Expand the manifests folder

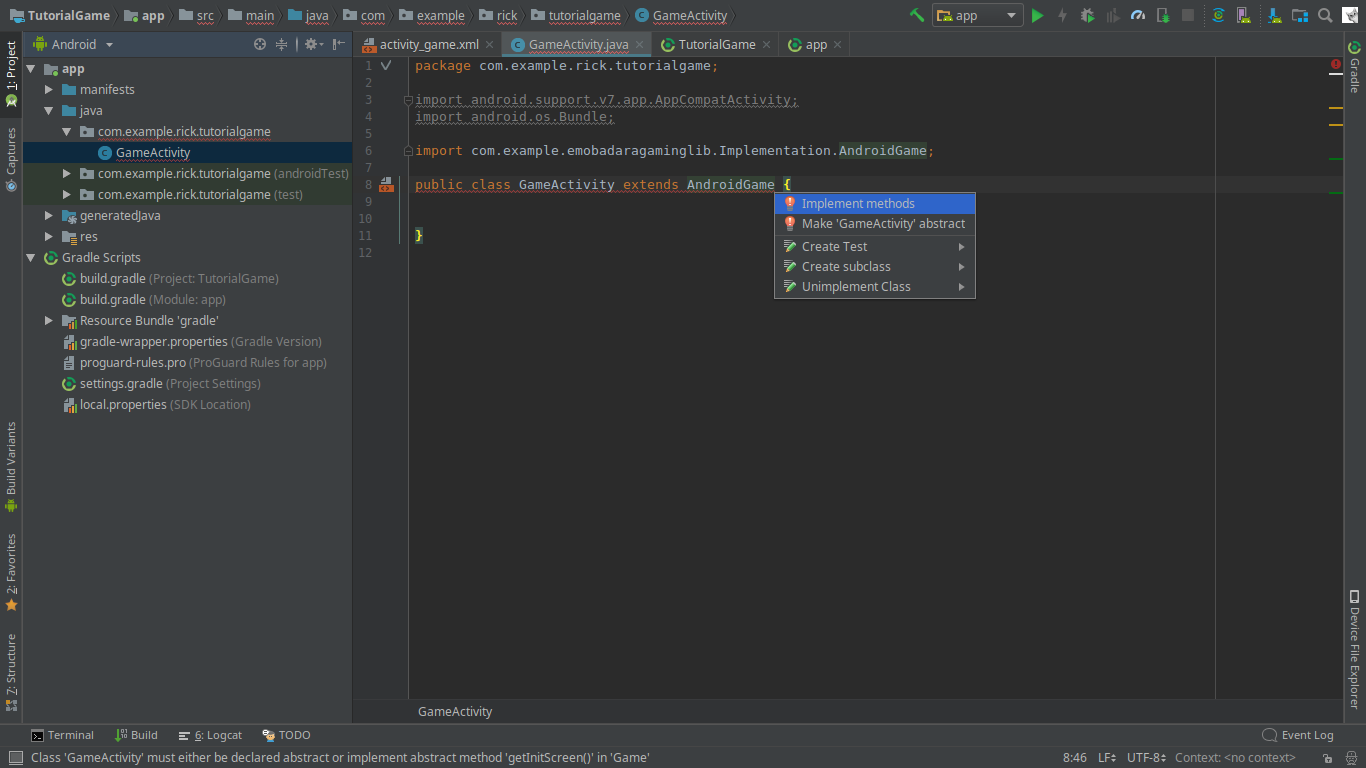[49, 90]
